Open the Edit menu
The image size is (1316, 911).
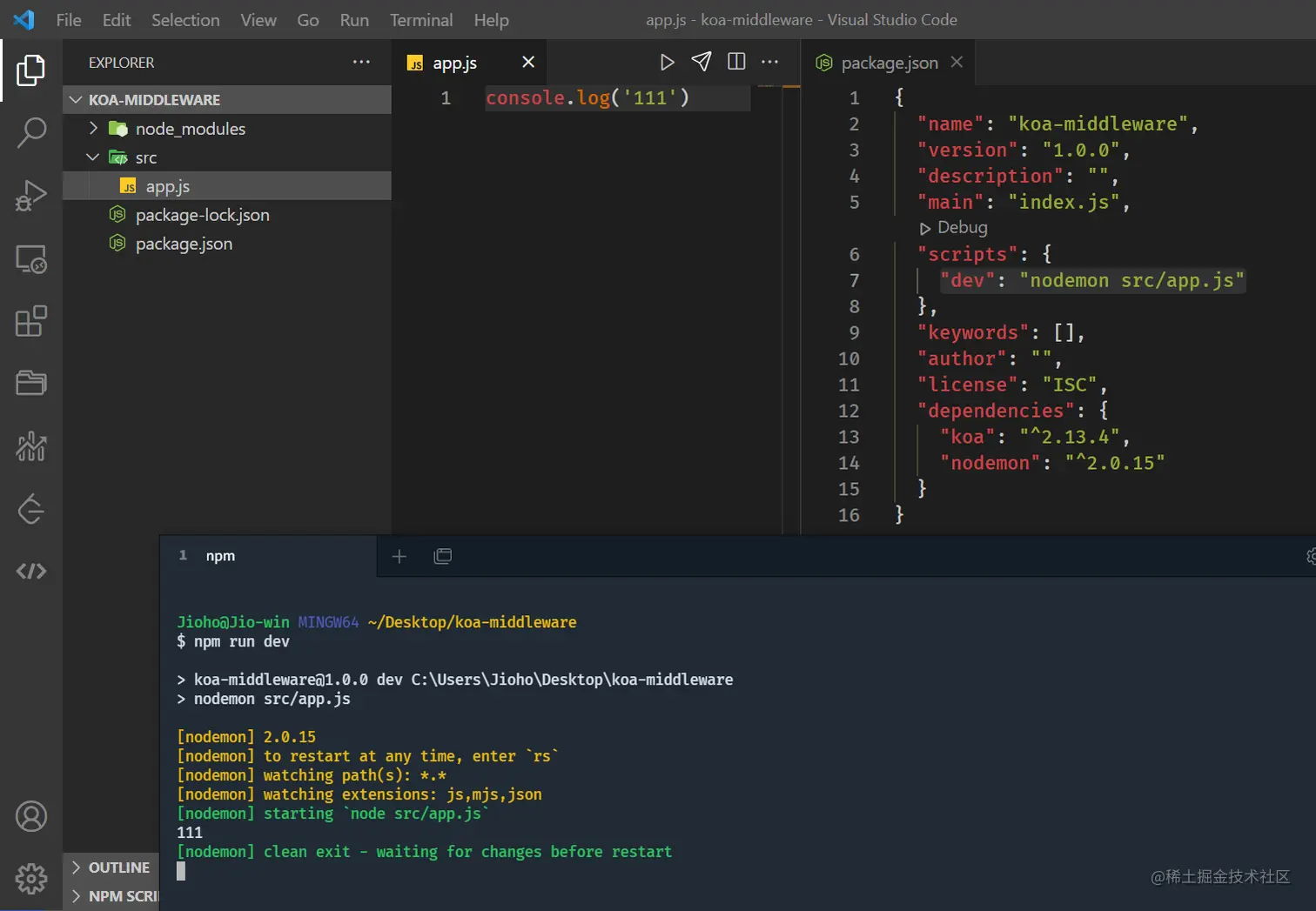[x=117, y=20]
